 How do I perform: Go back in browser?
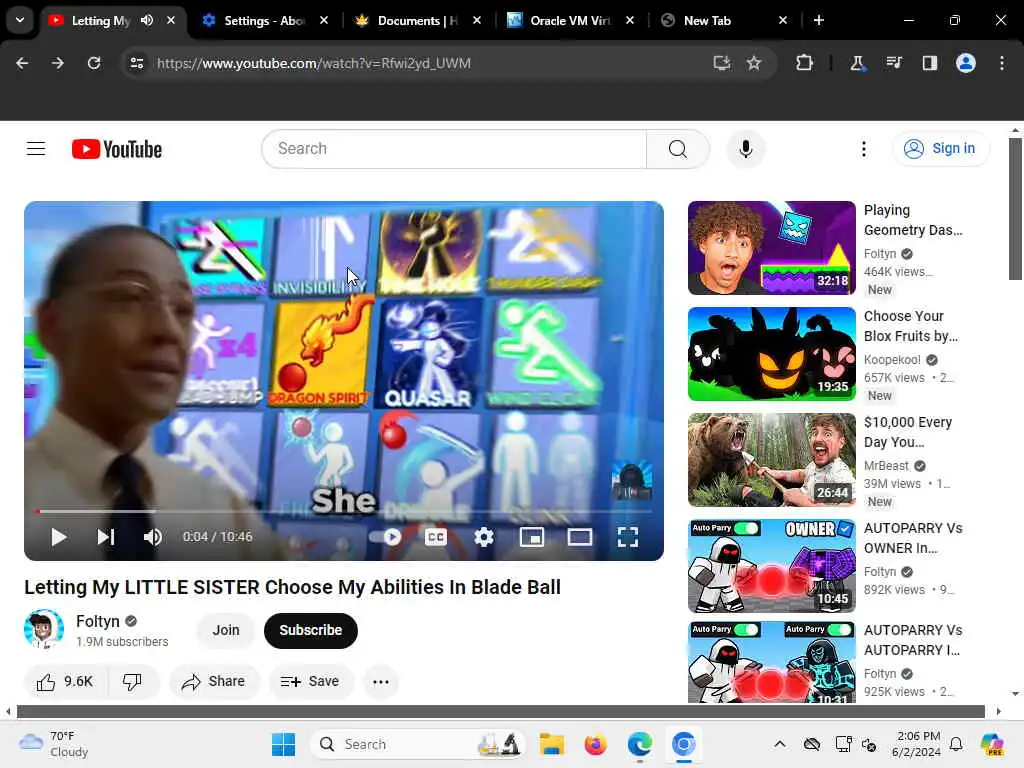pos(22,63)
